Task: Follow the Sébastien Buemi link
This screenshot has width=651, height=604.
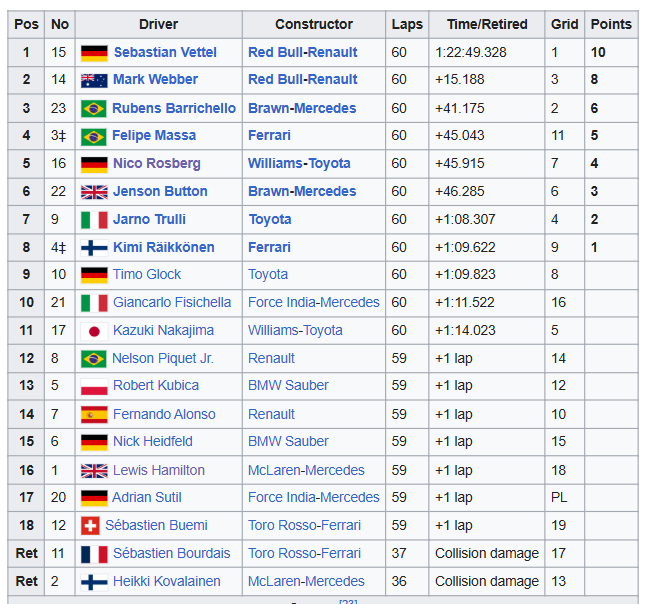Action: click(x=157, y=525)
